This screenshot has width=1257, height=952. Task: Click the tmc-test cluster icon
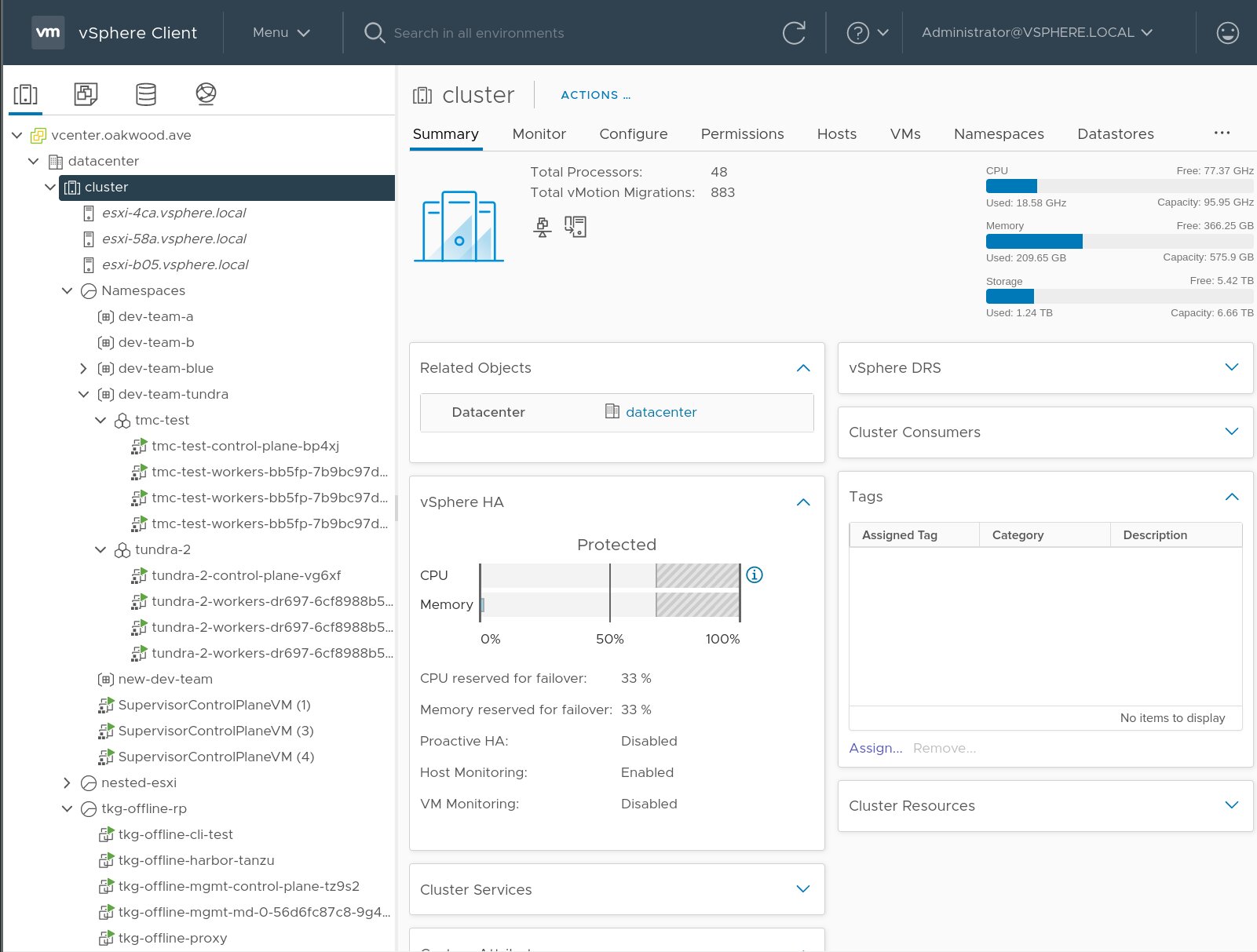[122, 421]
